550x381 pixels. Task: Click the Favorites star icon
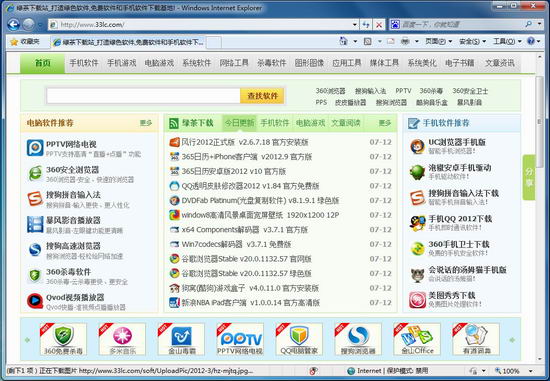[x=14, y=42]
